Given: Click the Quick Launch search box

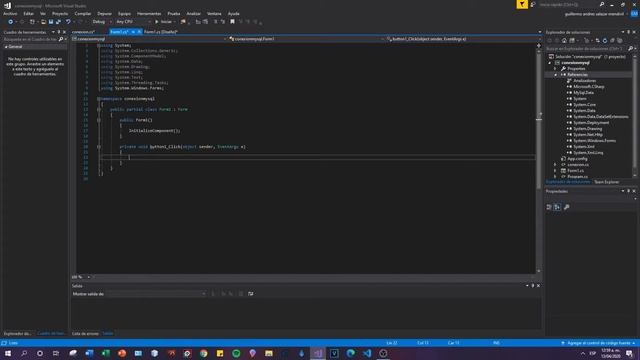Looking at the screenshot, I should (571, 4).
